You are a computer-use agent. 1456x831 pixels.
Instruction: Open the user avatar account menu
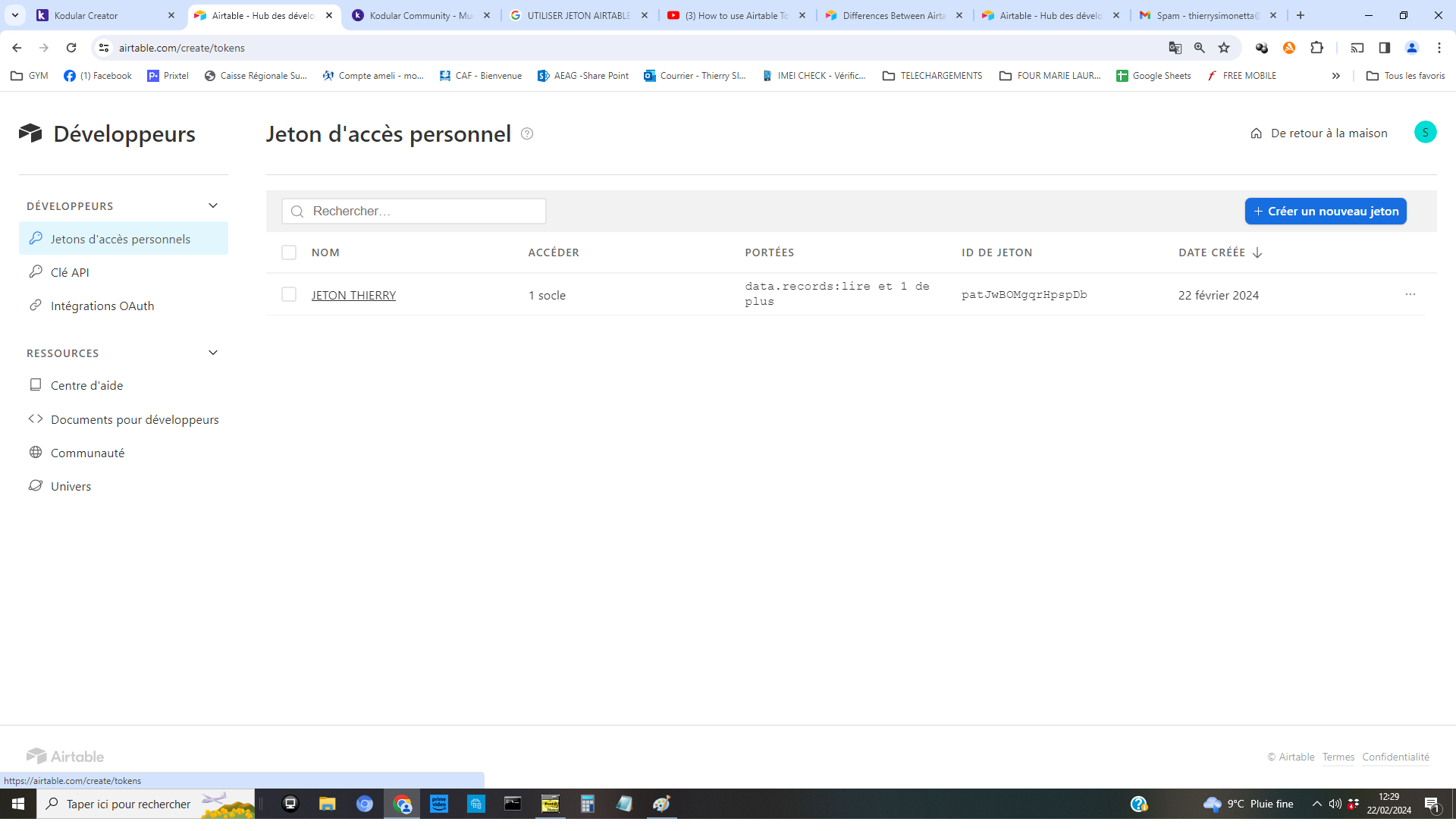coord(1426,132)
